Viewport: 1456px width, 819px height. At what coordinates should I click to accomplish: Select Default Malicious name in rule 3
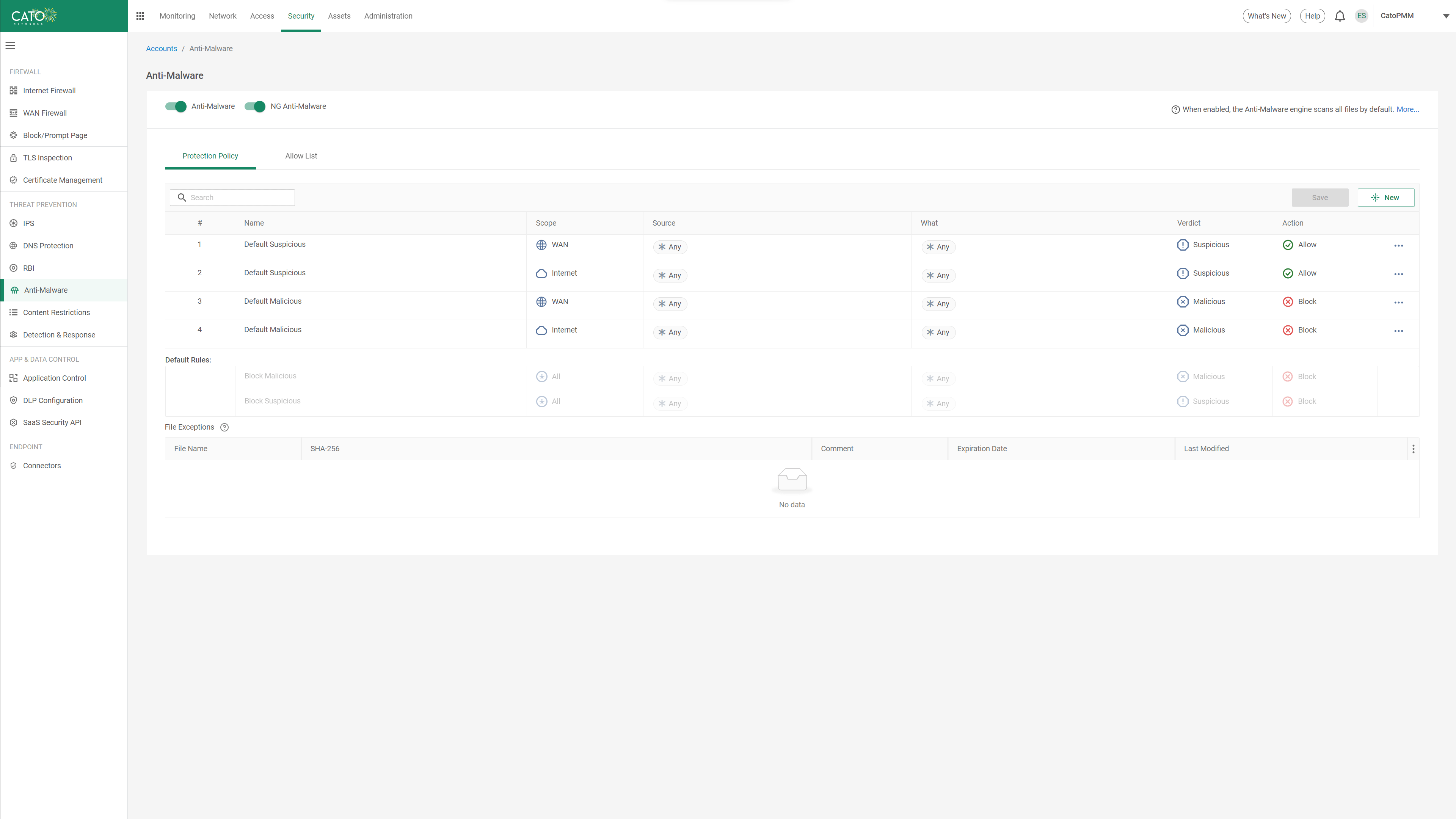[x=273, y=301]
